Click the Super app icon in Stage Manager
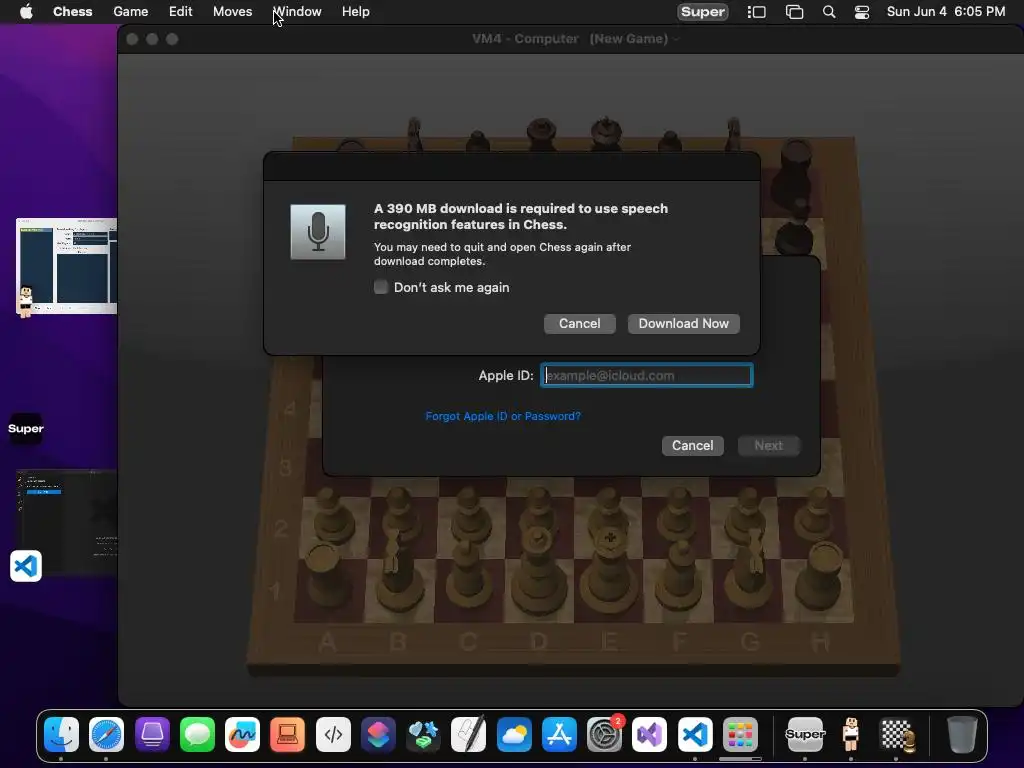The width and height of the screenshot is (1024, 768). click(x=26, y=428)
